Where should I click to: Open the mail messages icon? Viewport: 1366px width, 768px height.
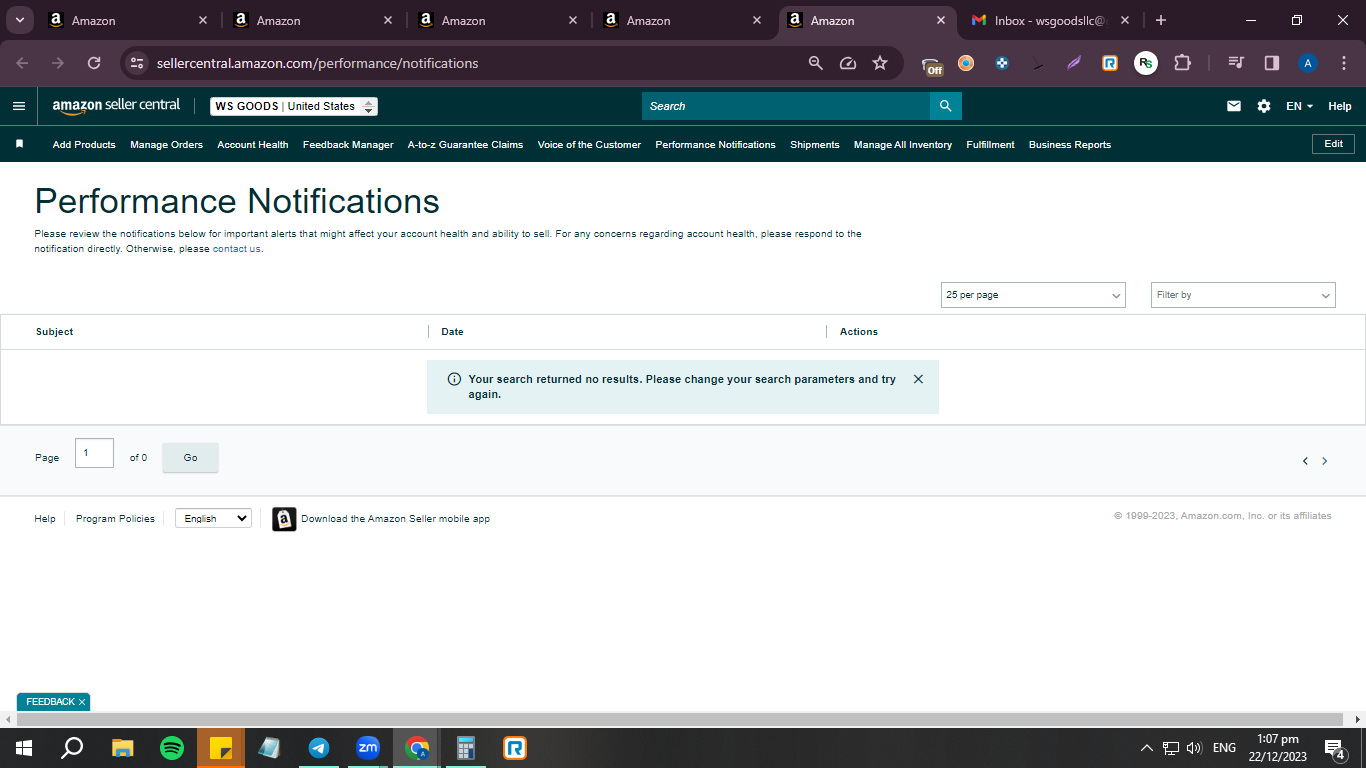(1234, 106)
